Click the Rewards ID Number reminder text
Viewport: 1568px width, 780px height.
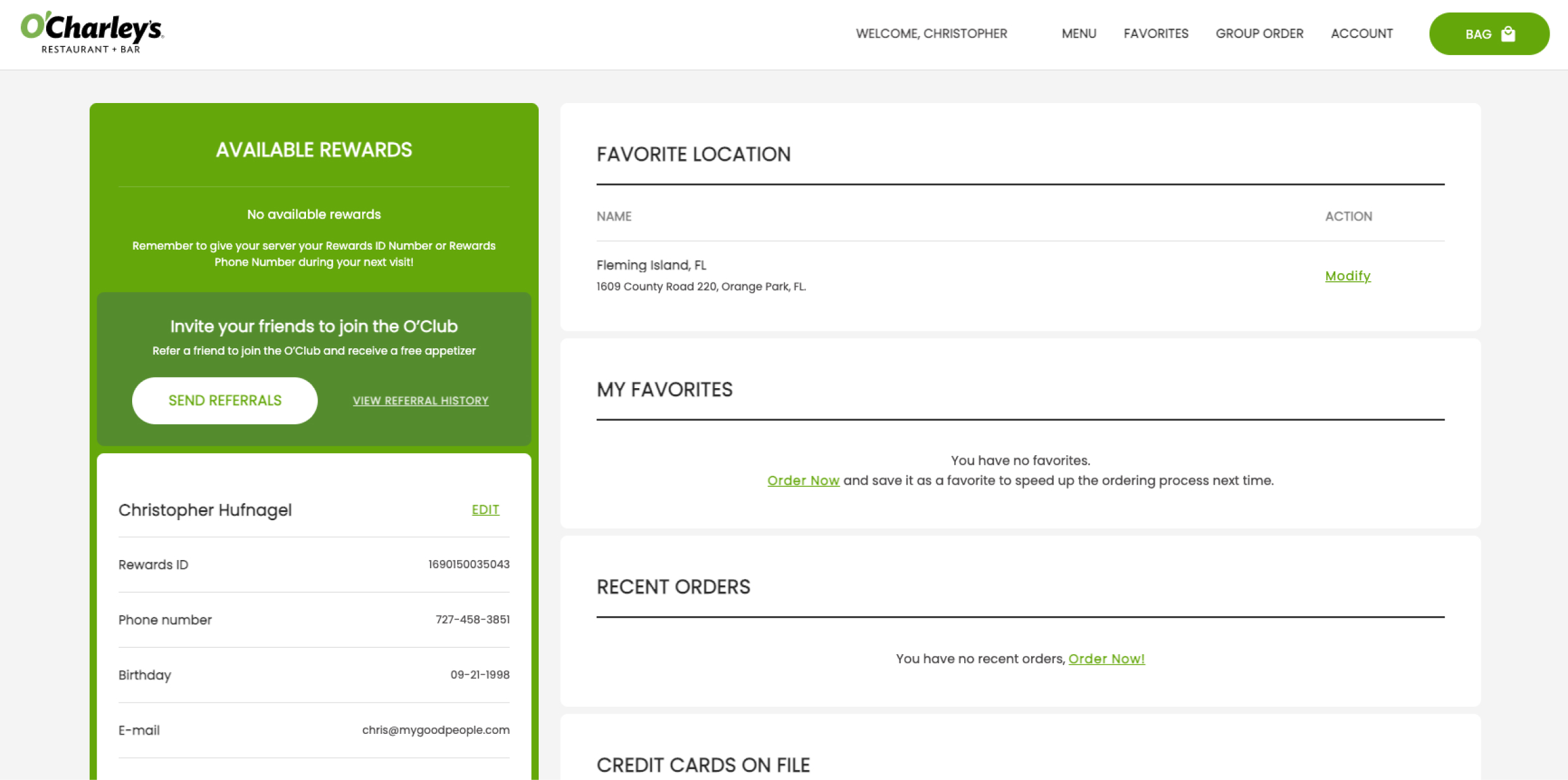(x=314, y=253)
